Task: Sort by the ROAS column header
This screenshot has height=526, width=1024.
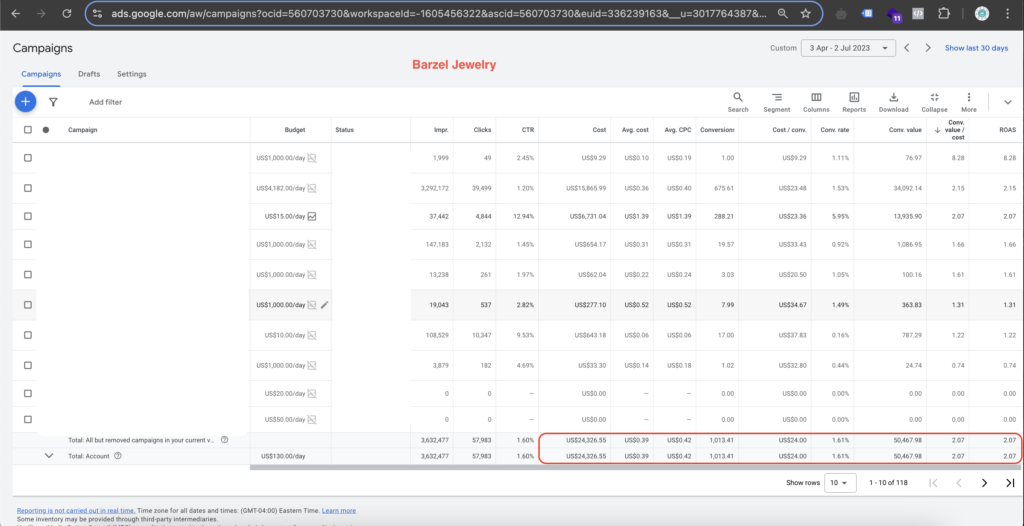Action: 1007,129
